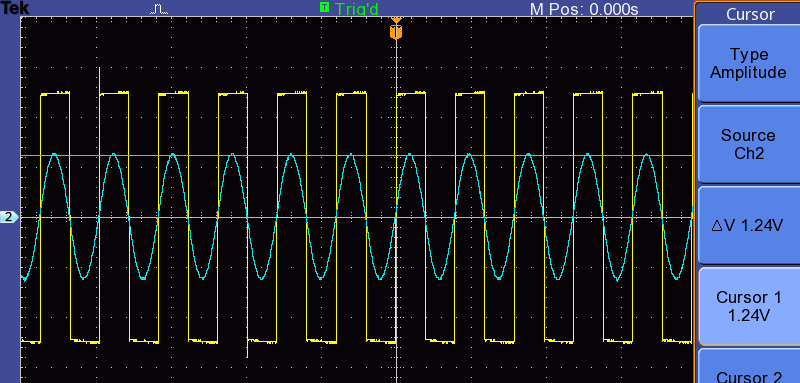Click the M Pos: 0.000s readout
The image size is (800, 383).
click(x=584, y=9)
